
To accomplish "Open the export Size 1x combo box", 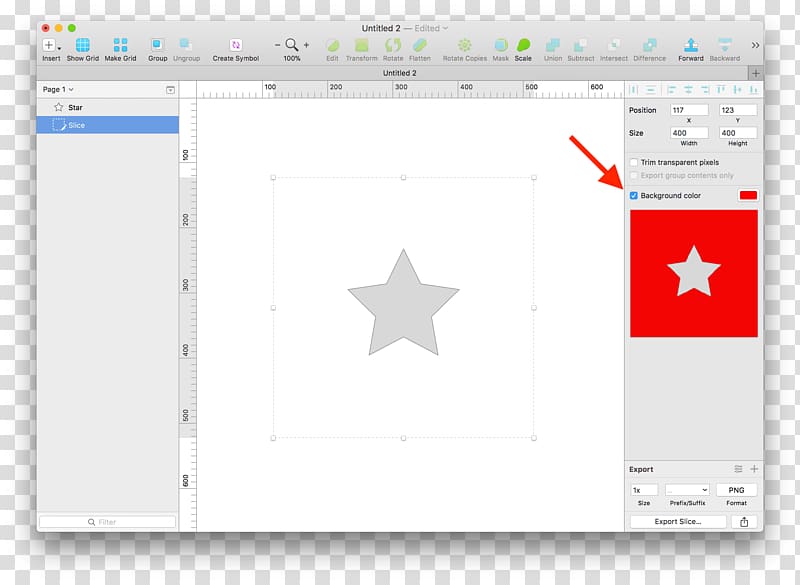I will pos(644,490).
